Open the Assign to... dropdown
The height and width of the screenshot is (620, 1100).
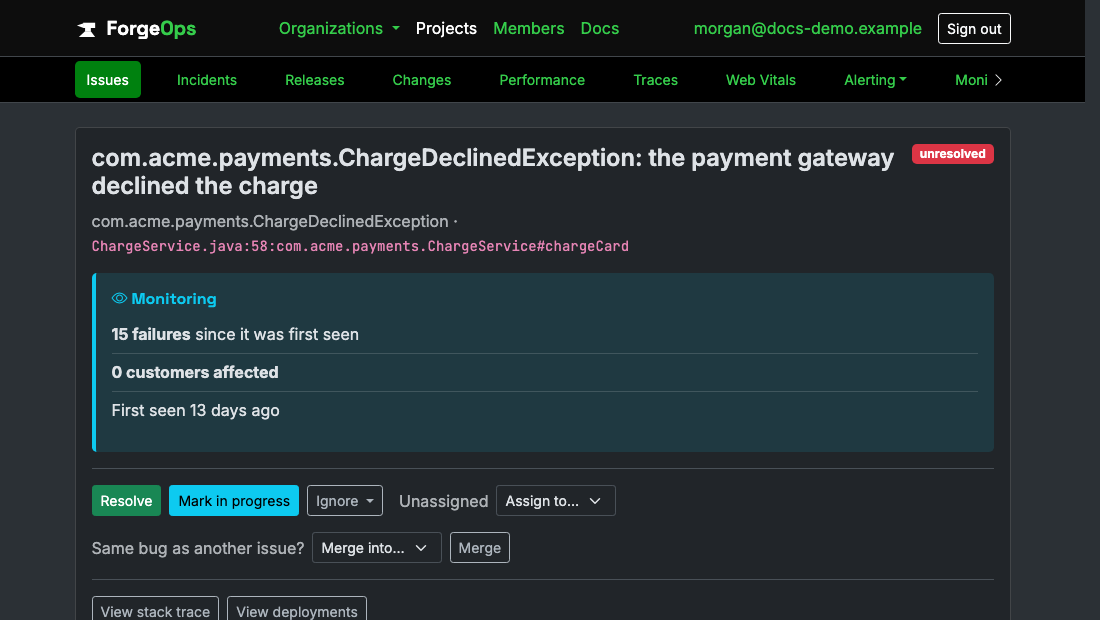coord(556,501)
